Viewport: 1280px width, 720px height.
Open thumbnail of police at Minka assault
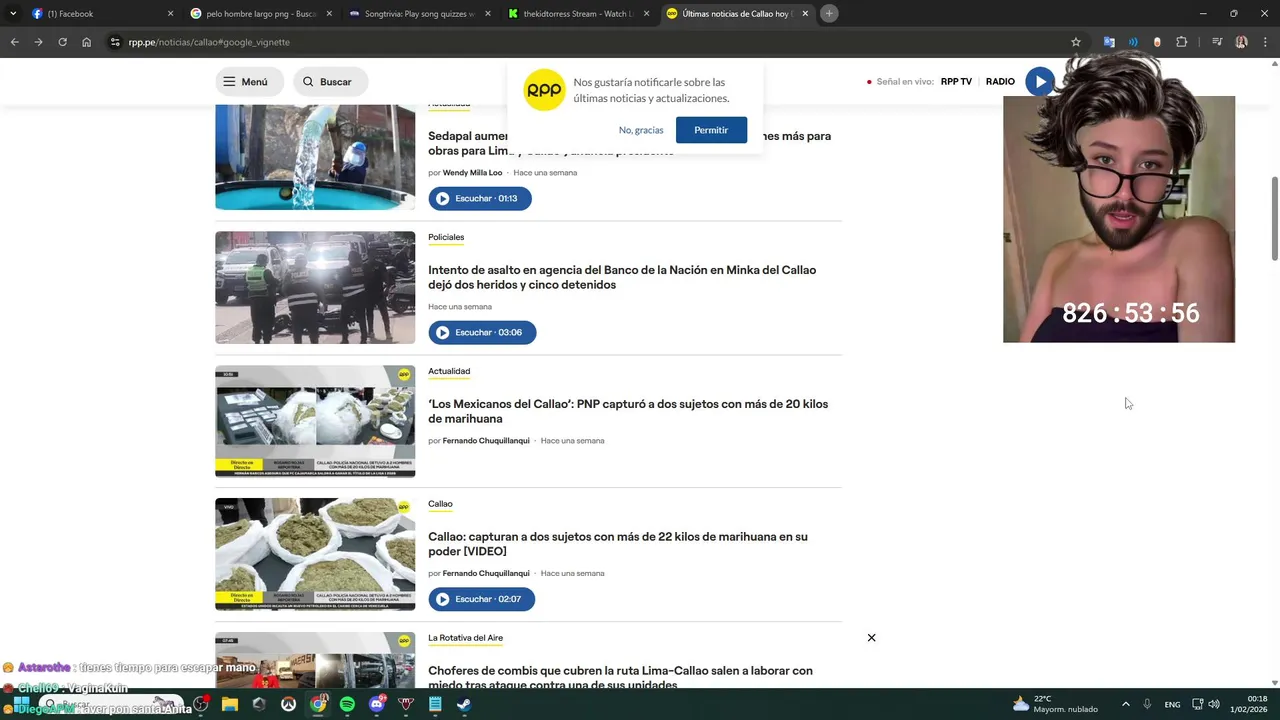tap(315, 288)
